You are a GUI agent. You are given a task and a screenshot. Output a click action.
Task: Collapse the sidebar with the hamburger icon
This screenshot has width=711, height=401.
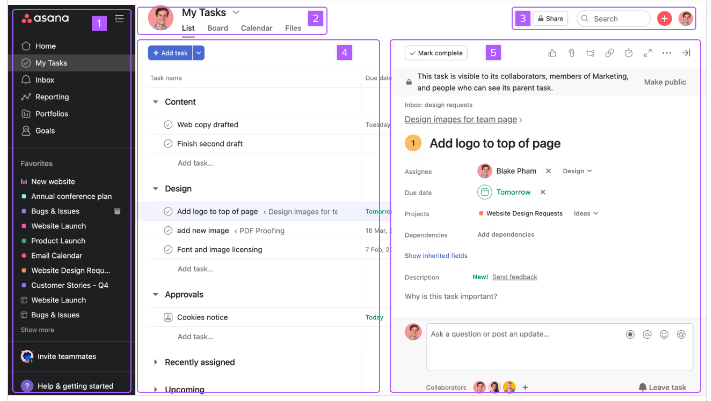[x=119, y=19]
